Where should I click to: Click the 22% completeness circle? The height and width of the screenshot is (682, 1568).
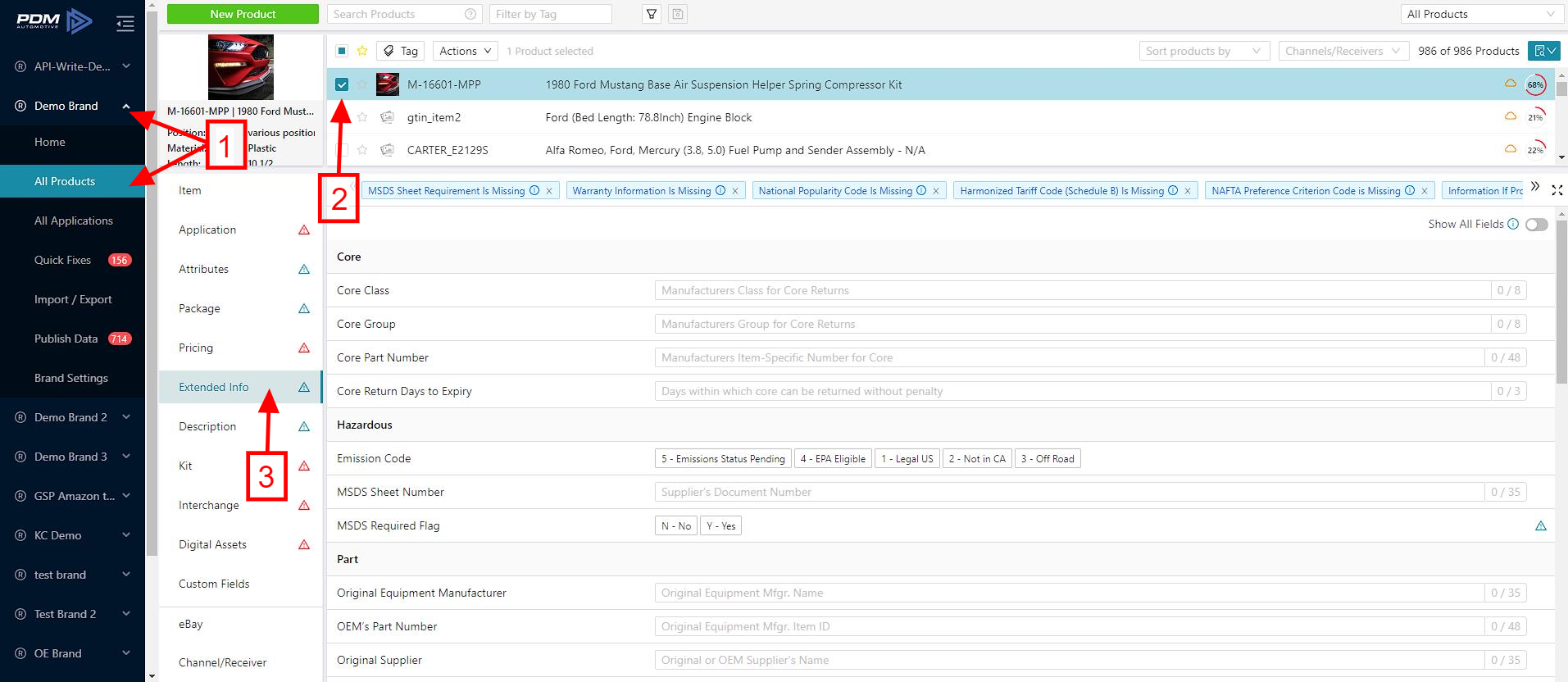pyautogui.click(x=1535, y=150)
